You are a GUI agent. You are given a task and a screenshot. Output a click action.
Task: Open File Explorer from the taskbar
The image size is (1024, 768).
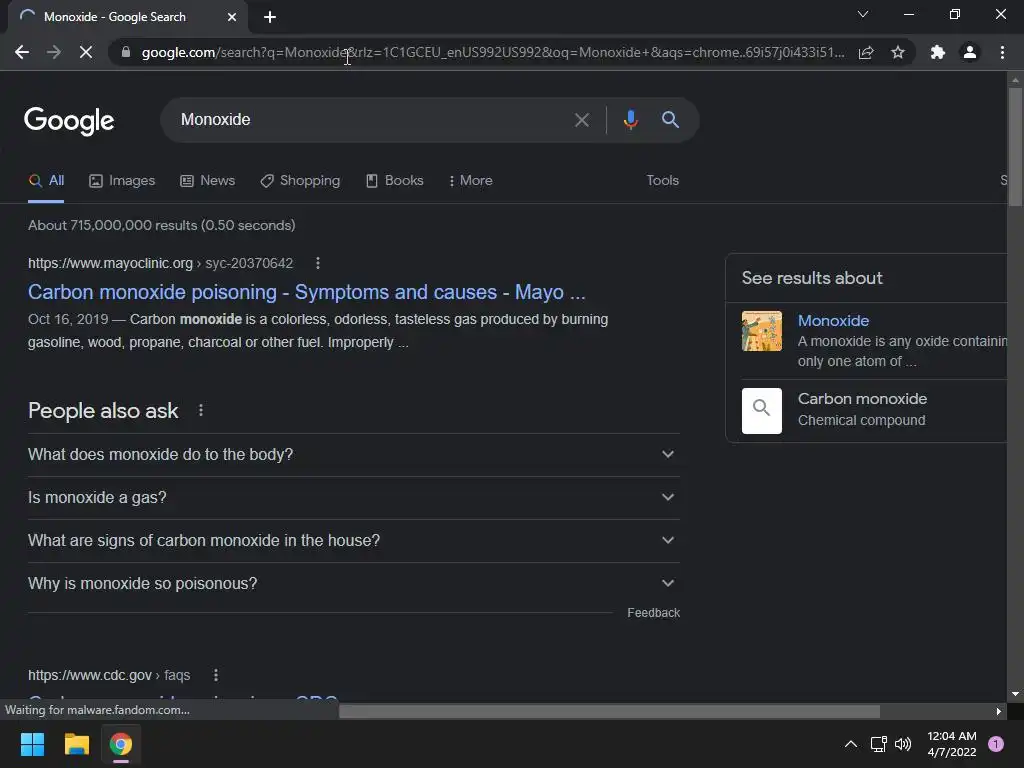click(x=76, y=744)
